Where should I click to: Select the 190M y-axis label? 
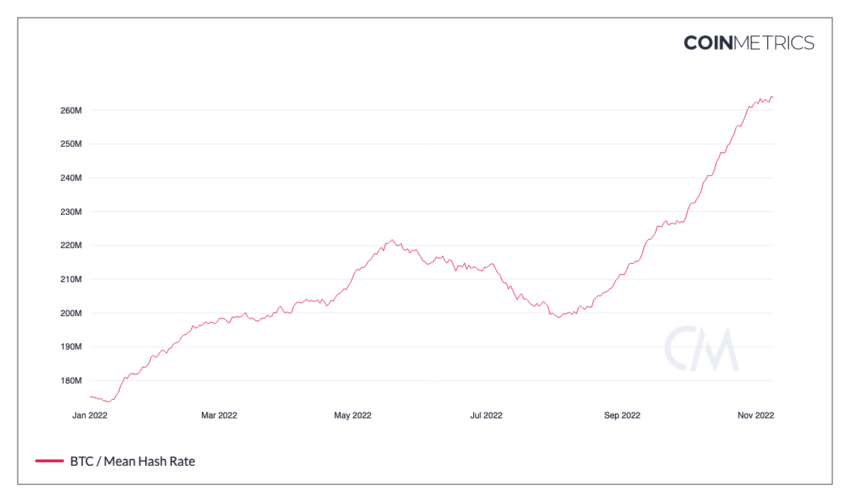tap(70, 347)
